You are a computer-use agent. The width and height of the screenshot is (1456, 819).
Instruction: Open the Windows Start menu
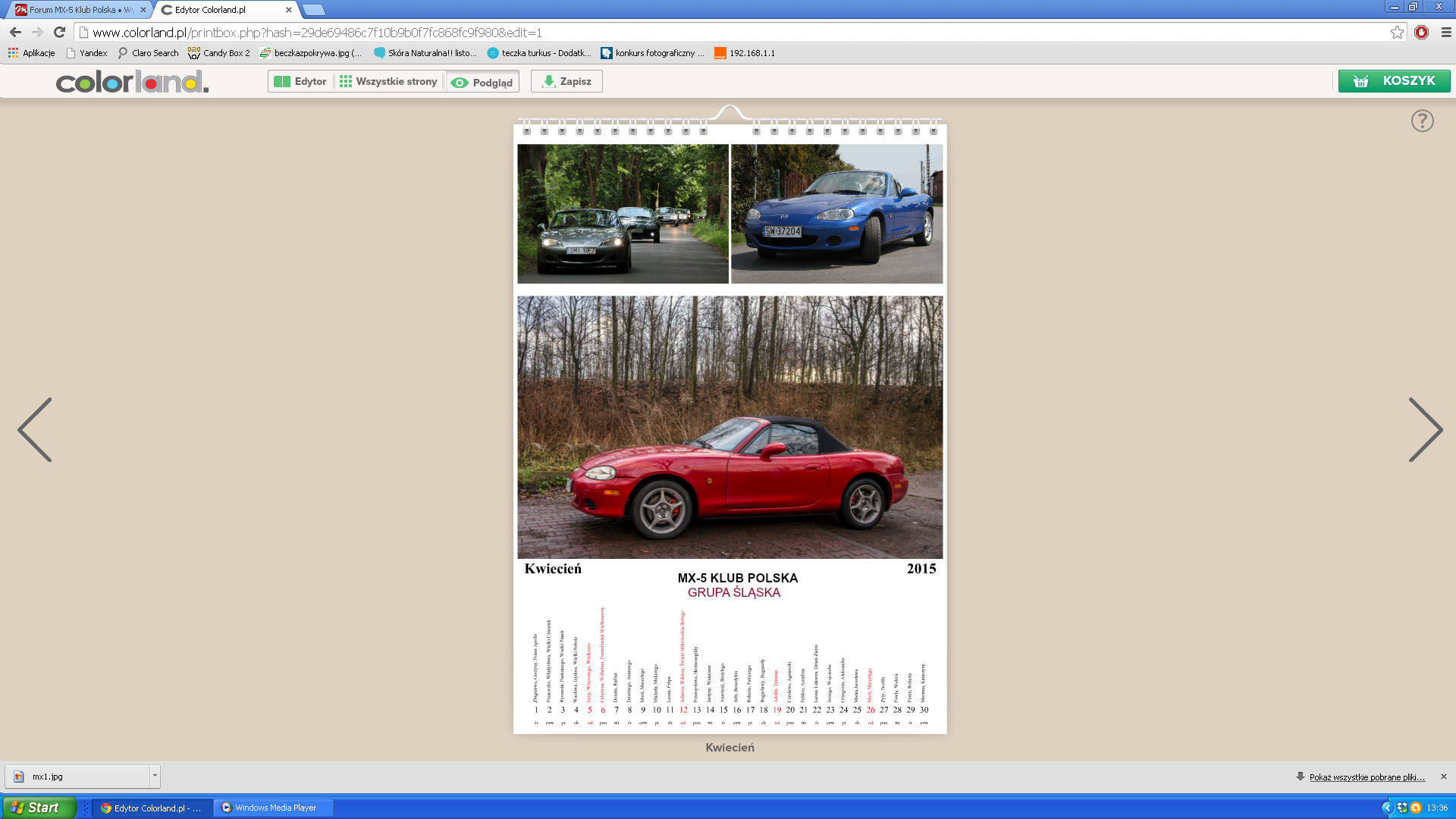click(39, 808)
